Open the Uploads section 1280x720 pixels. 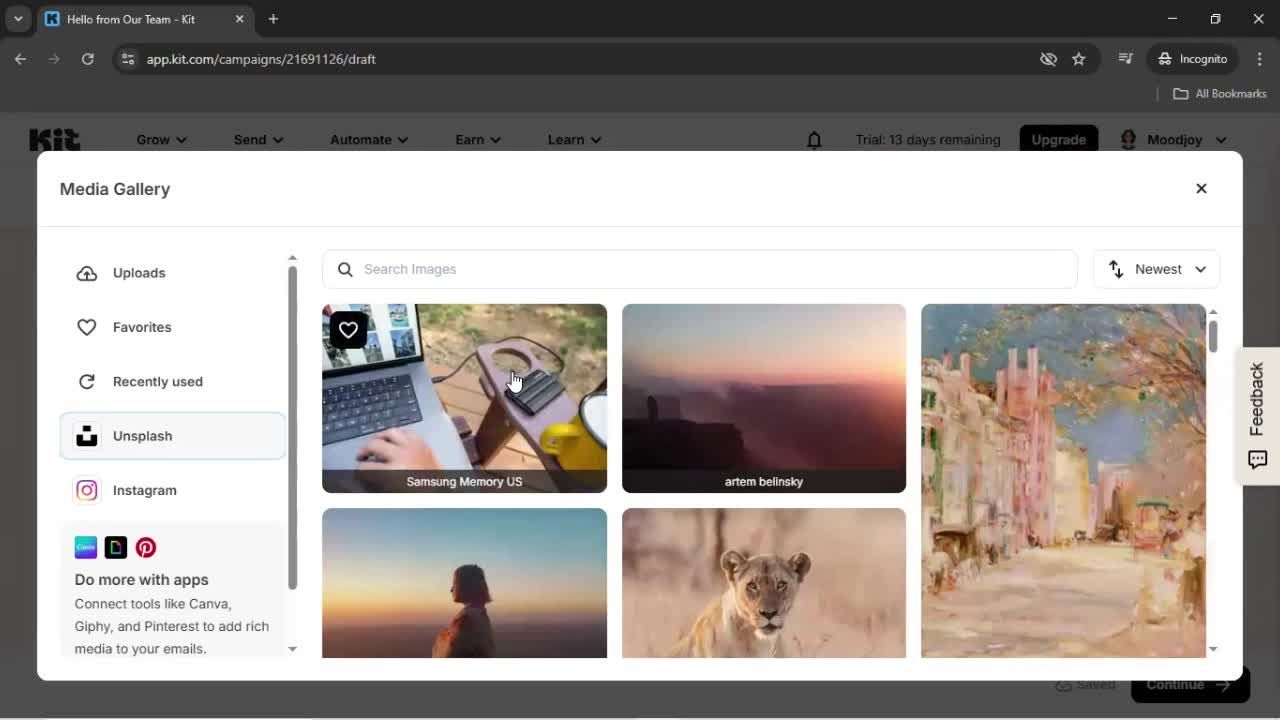pos(138,272)
